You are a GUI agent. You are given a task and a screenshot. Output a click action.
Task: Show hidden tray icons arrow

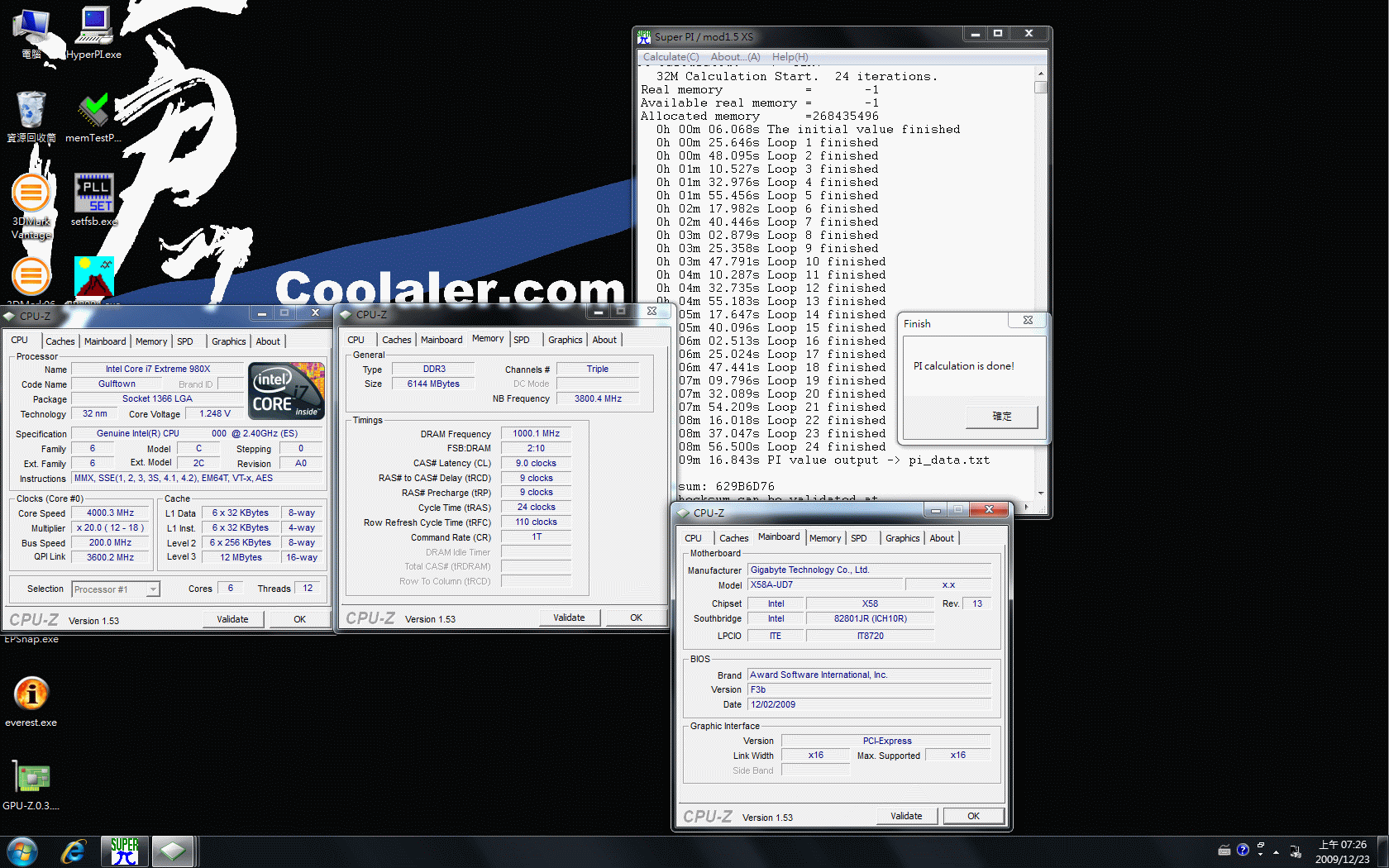pos(1276,851)
